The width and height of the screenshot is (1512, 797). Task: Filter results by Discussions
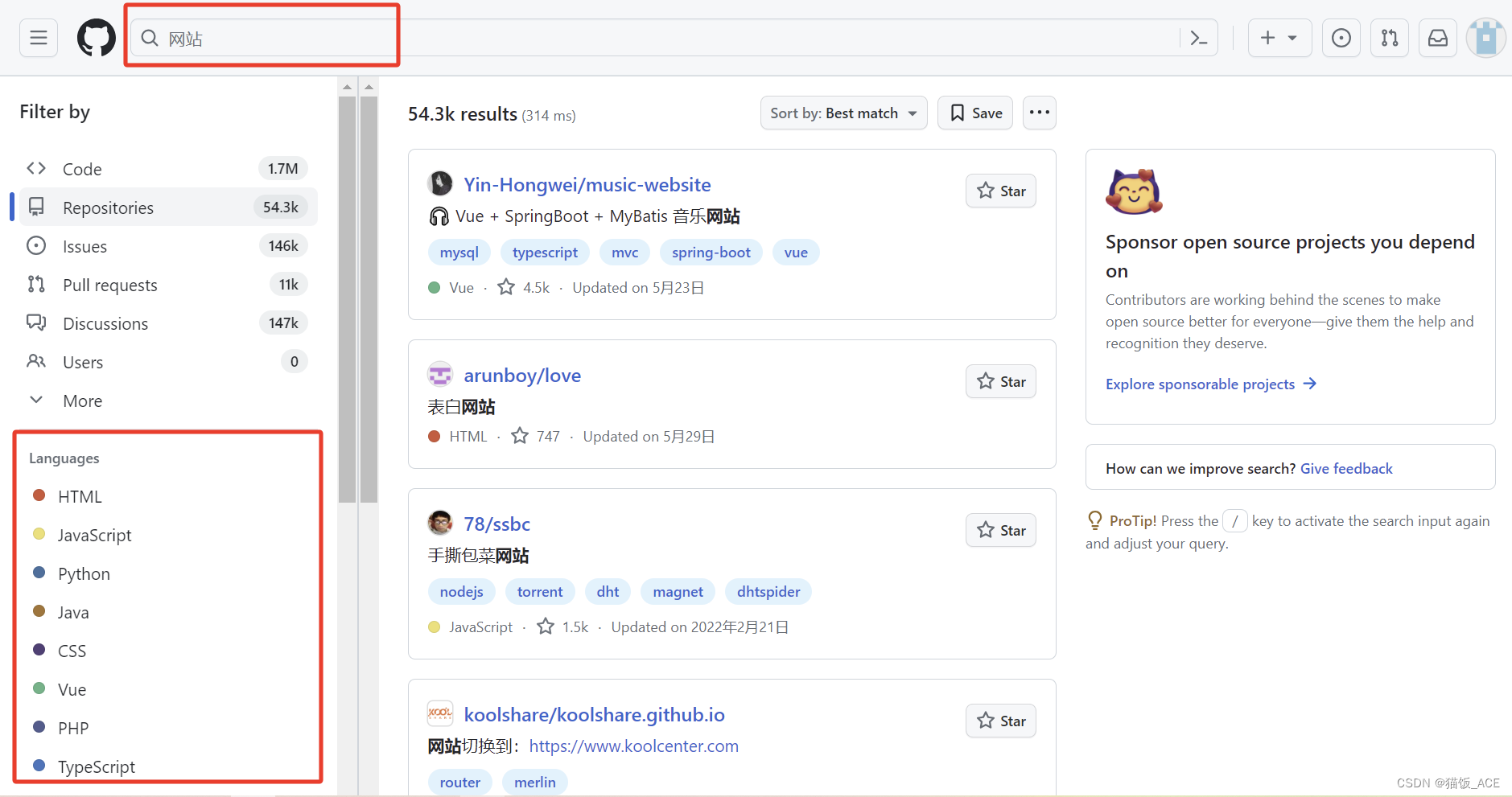pos(167,323)
